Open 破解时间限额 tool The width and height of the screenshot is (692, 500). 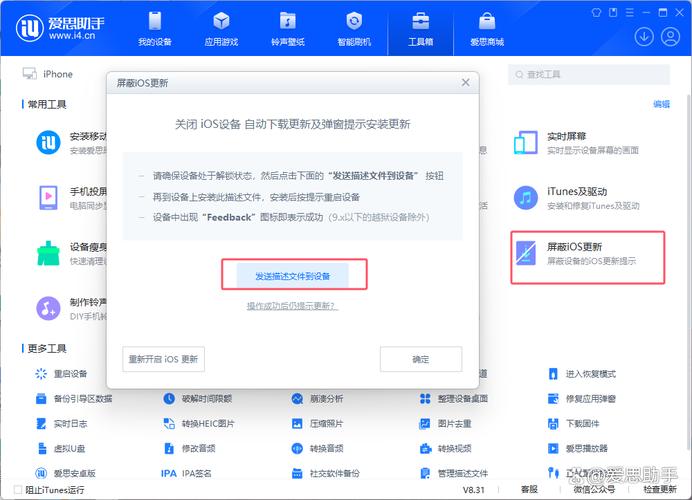(x=197, y=399)
